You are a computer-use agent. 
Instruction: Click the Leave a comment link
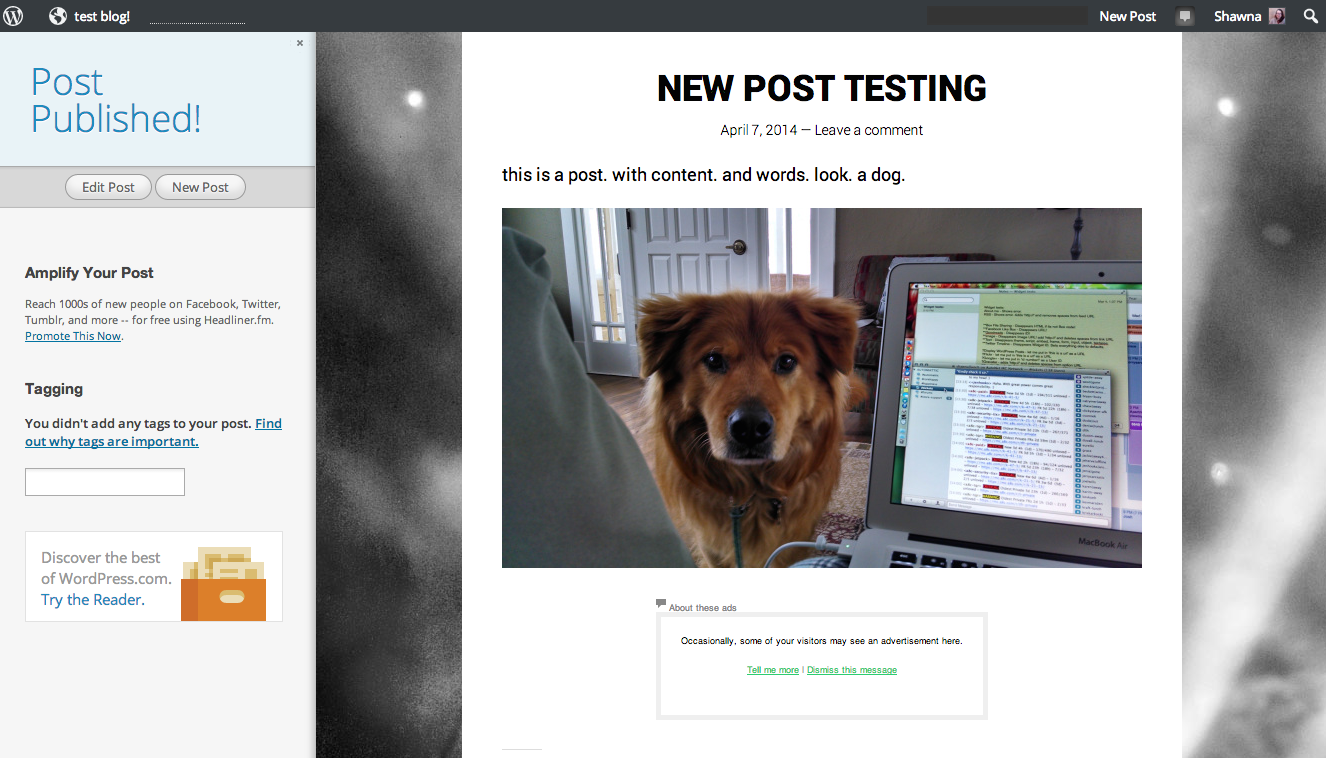[x=869, y=130]
